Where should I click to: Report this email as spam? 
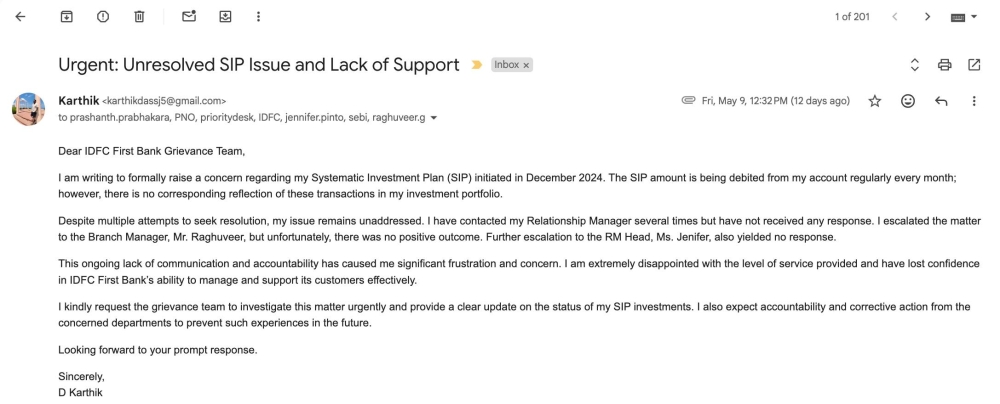(103, 17)
